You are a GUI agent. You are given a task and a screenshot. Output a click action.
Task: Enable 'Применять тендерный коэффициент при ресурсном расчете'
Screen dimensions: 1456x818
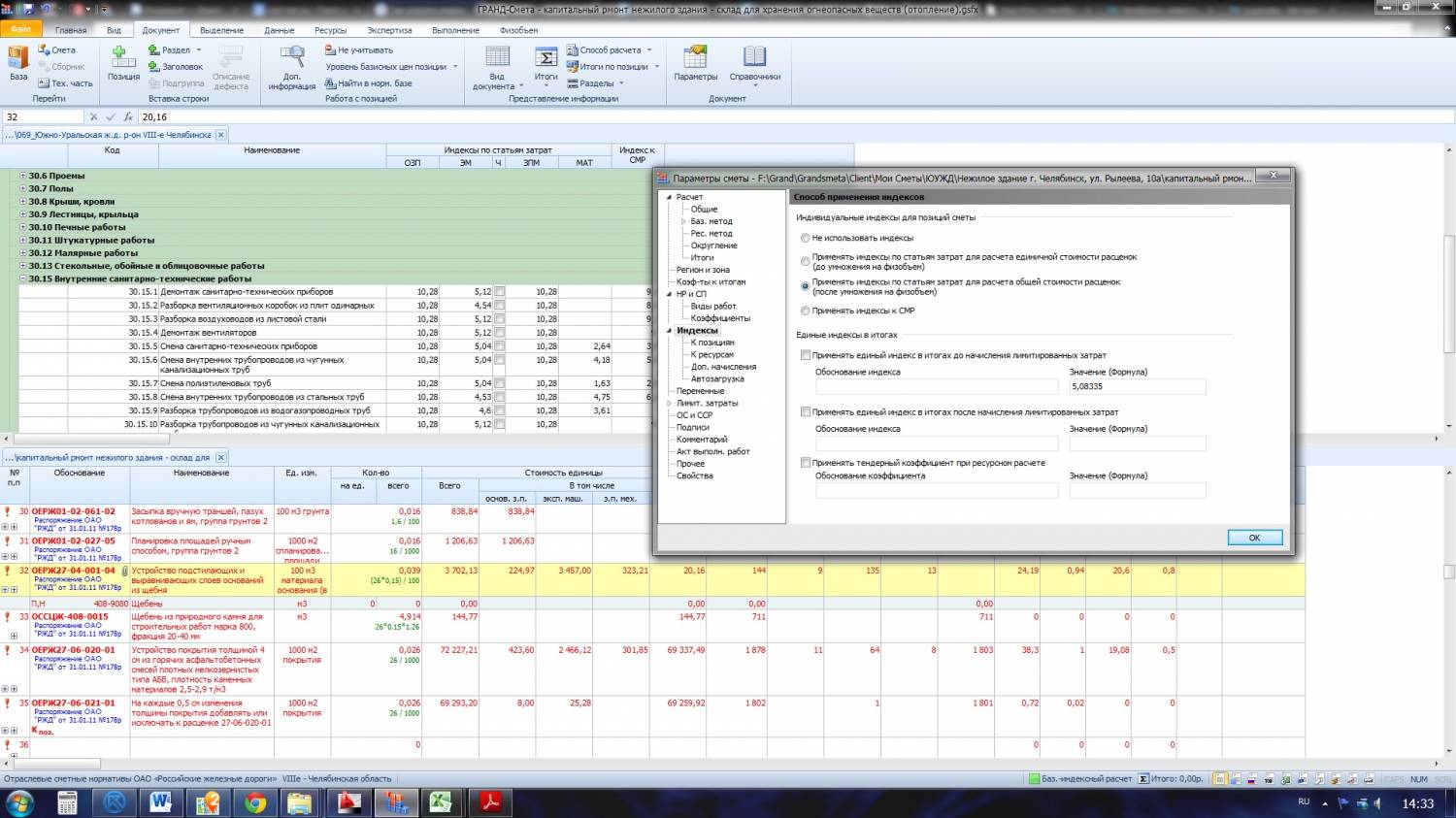click(x=806, y=463)
